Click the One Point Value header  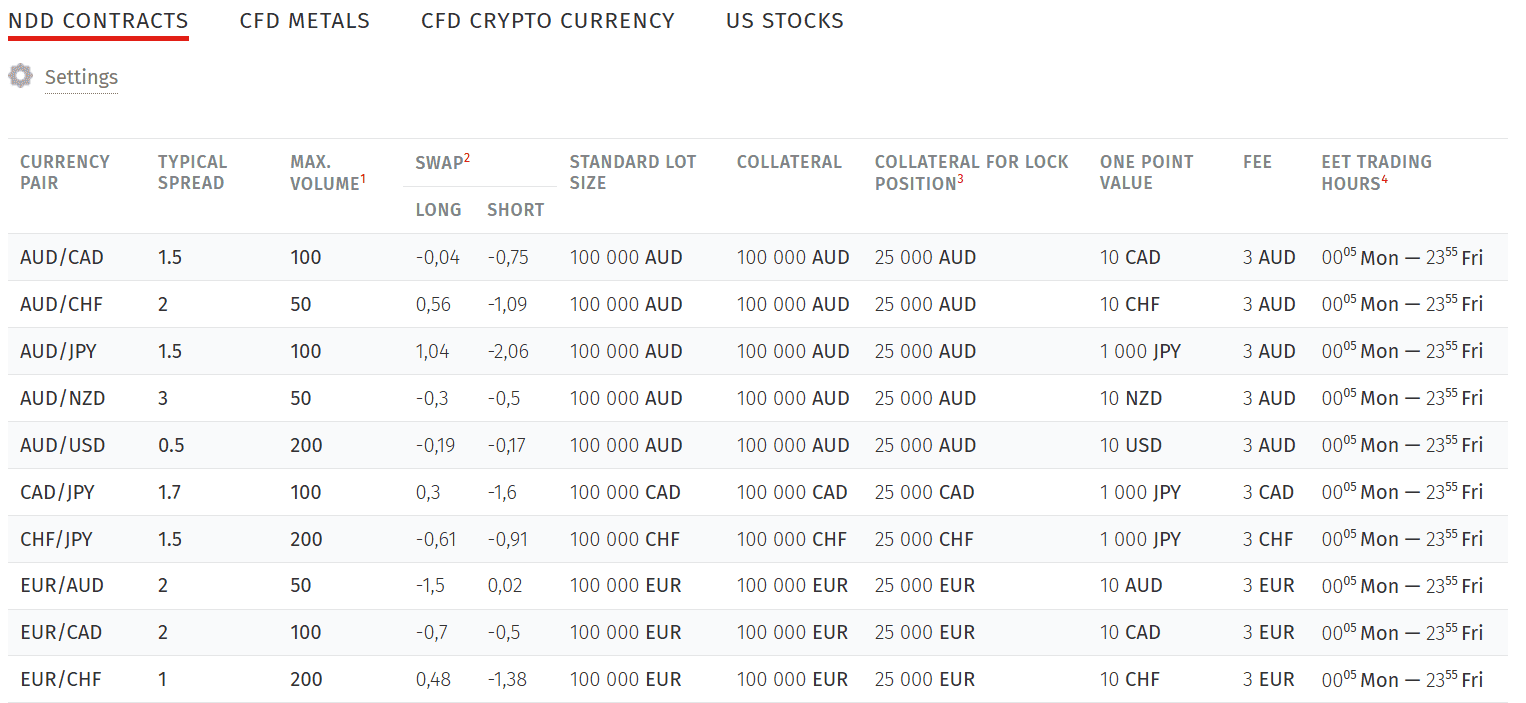click(1146, 171)
